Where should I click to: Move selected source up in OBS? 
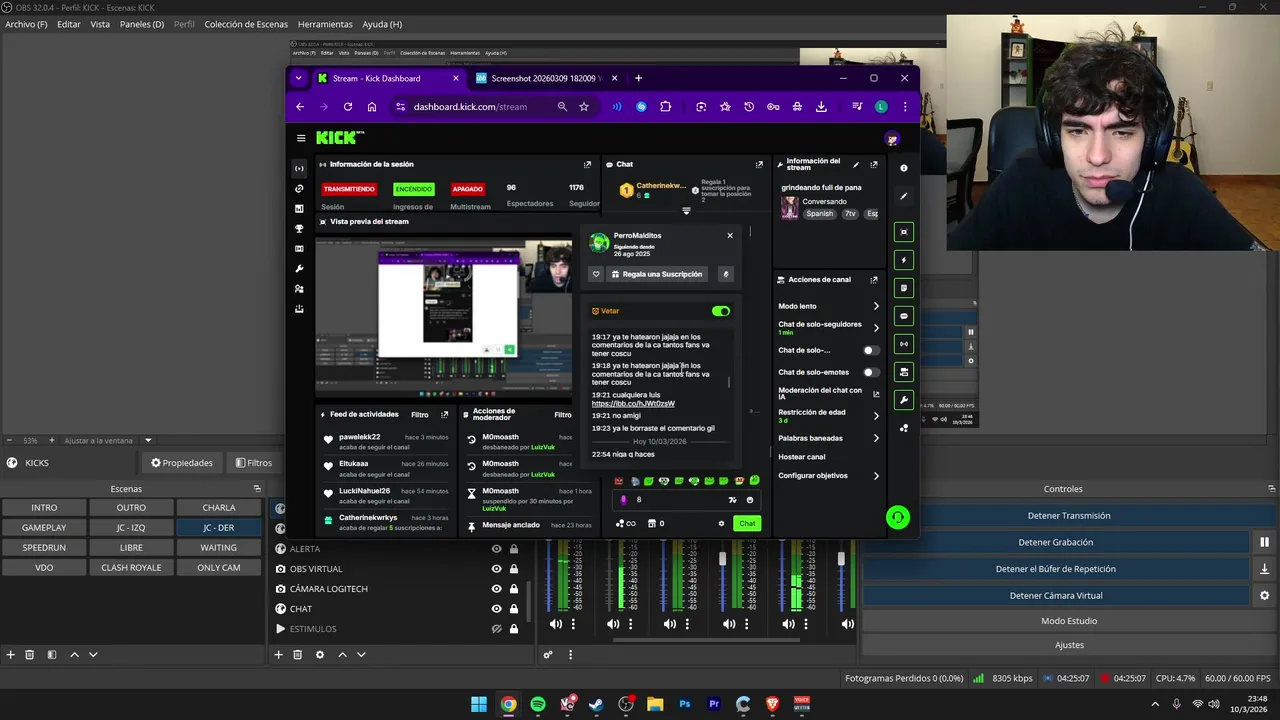(x=342, y=655)
